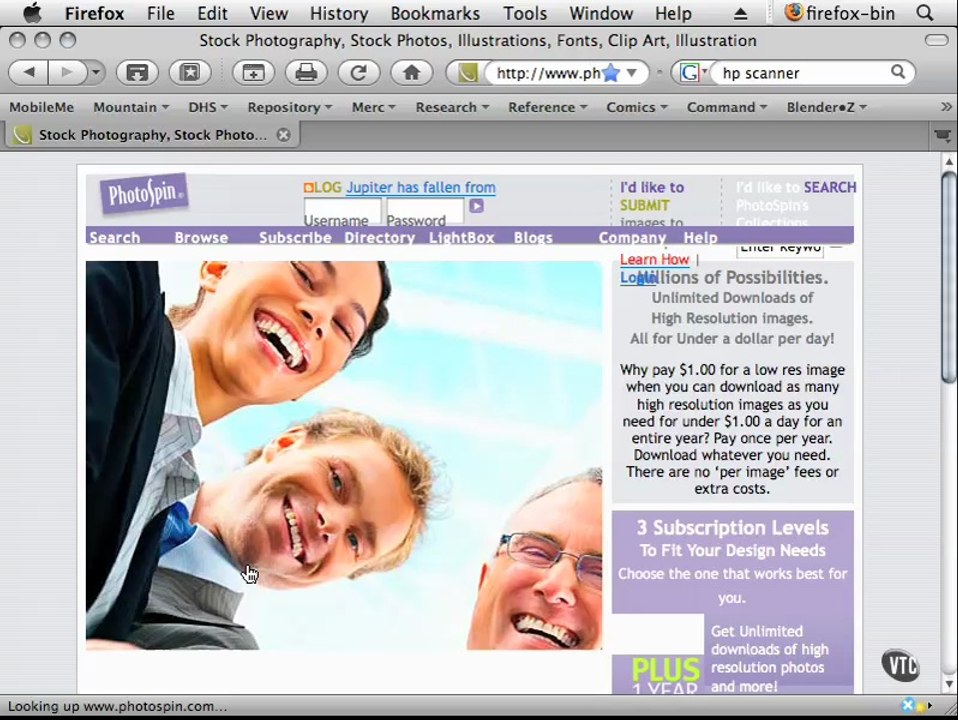This screenshot has height=720, width=958.
Task: Open the Bookmarks menu
Action: point(436,13)
